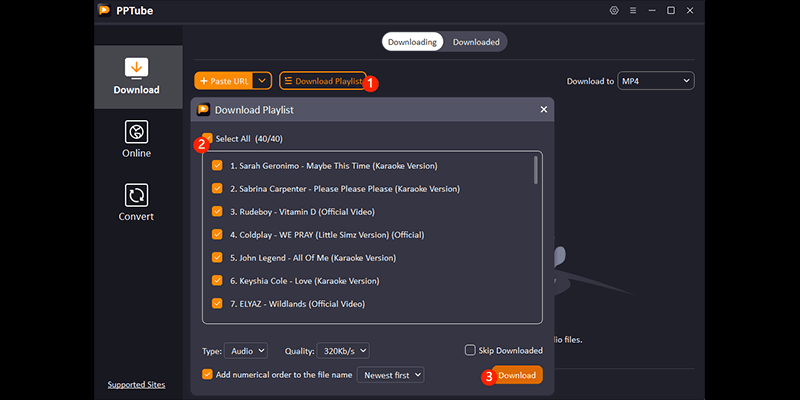Uncheck Sarah Geronimo - Maybe This Time
Image resolution: width=800 pixels, height=400 pixels.
[x=217, y=166]
